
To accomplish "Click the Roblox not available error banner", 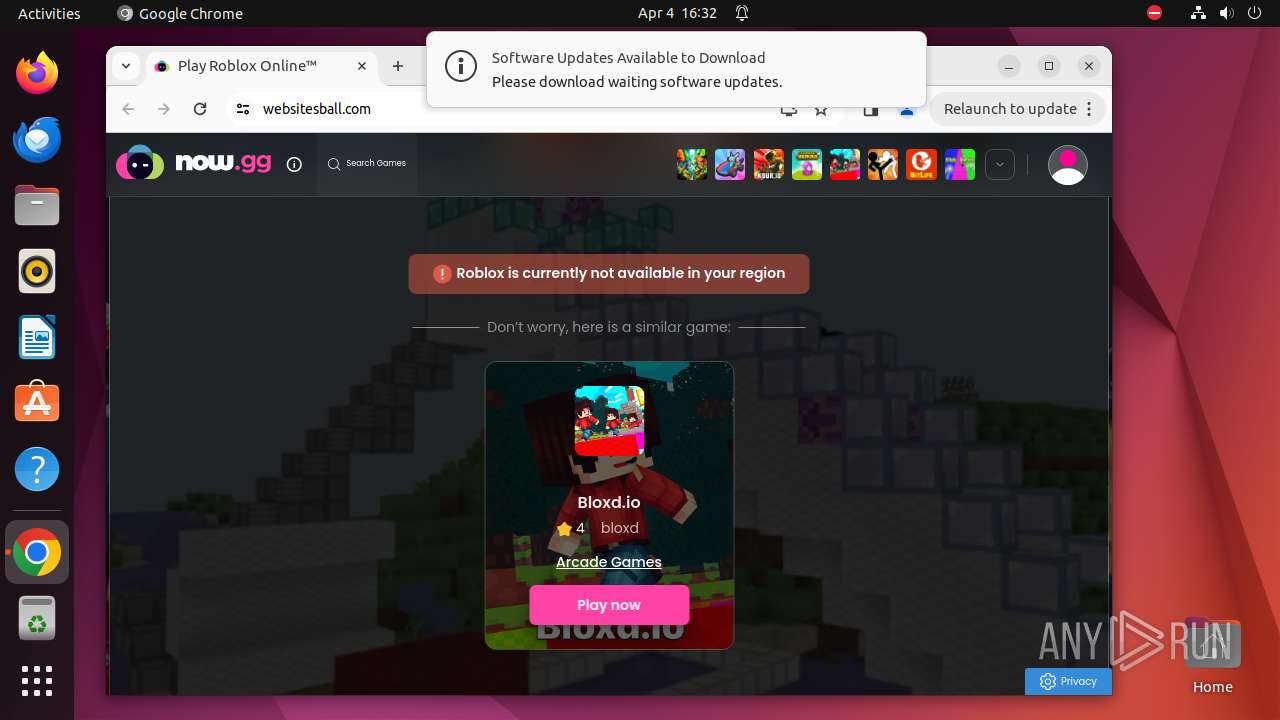I will tap(609, 274).
